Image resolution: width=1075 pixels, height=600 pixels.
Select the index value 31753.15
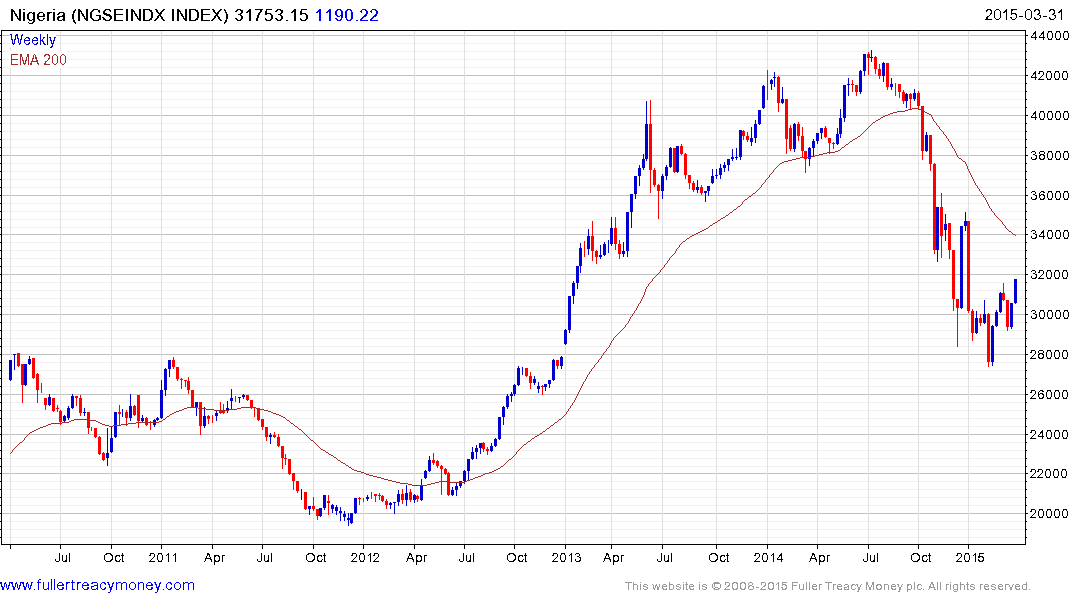pos(271,15)
